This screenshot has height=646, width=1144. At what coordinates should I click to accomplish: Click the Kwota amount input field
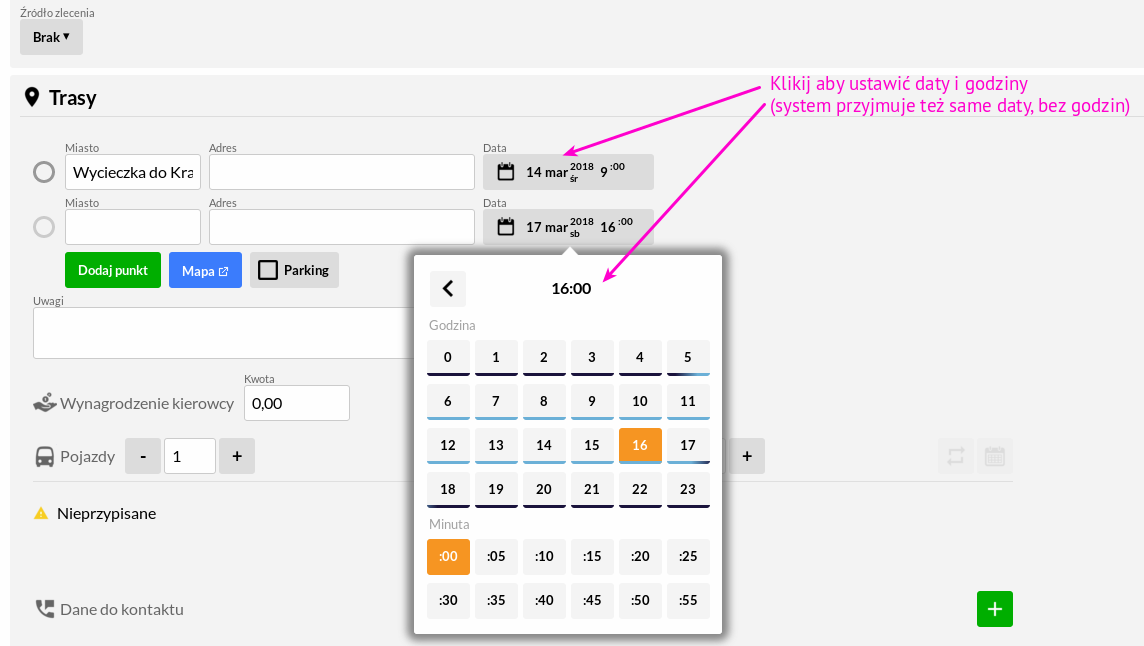tap(297, 403)
